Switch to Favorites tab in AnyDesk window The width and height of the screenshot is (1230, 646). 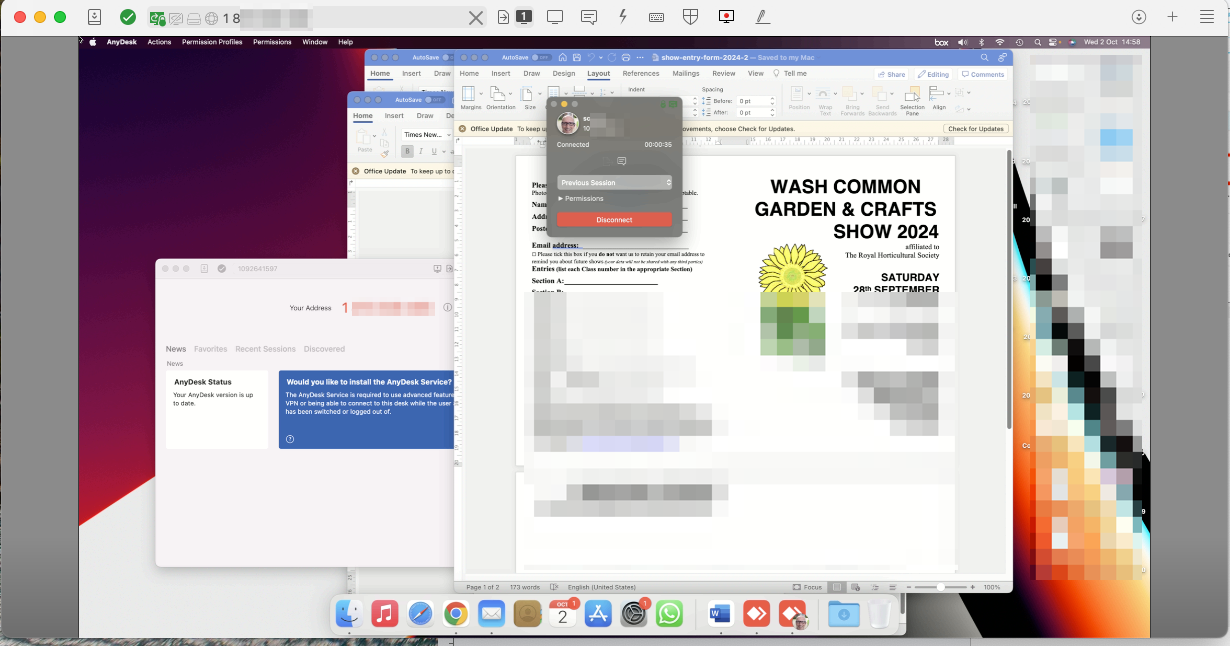210,349
